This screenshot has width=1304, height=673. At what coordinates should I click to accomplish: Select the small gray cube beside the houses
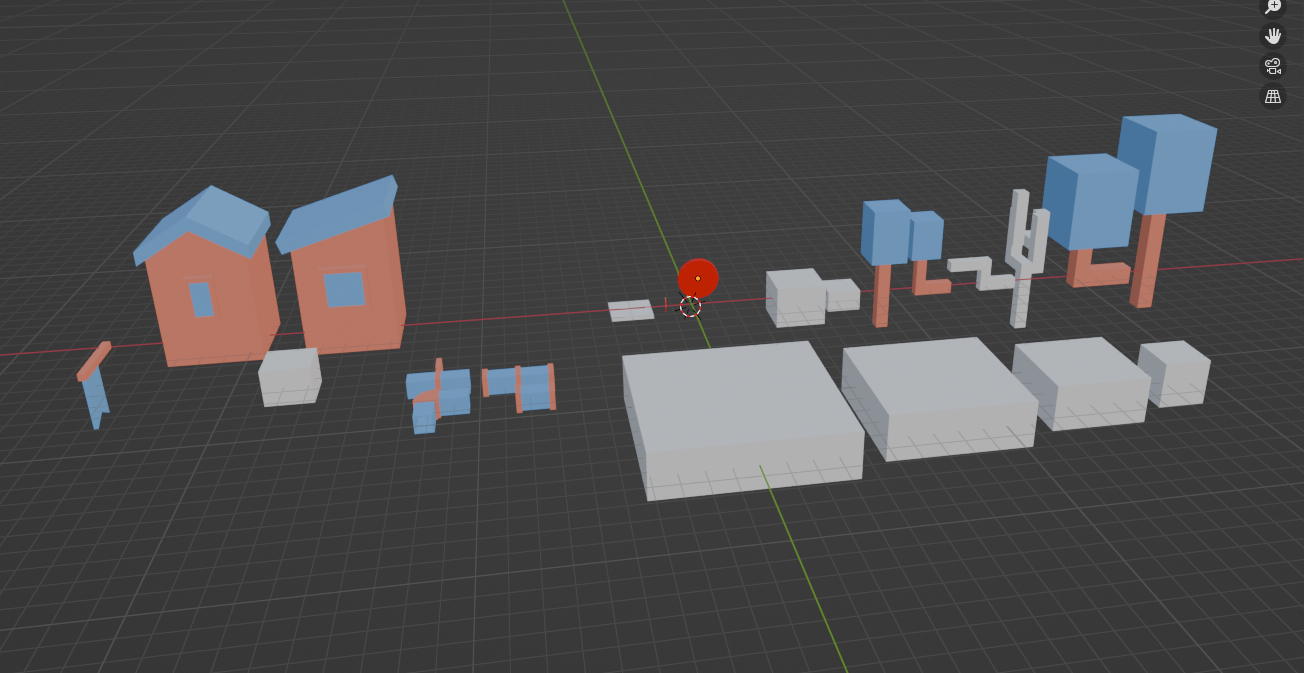pos(290,376)
